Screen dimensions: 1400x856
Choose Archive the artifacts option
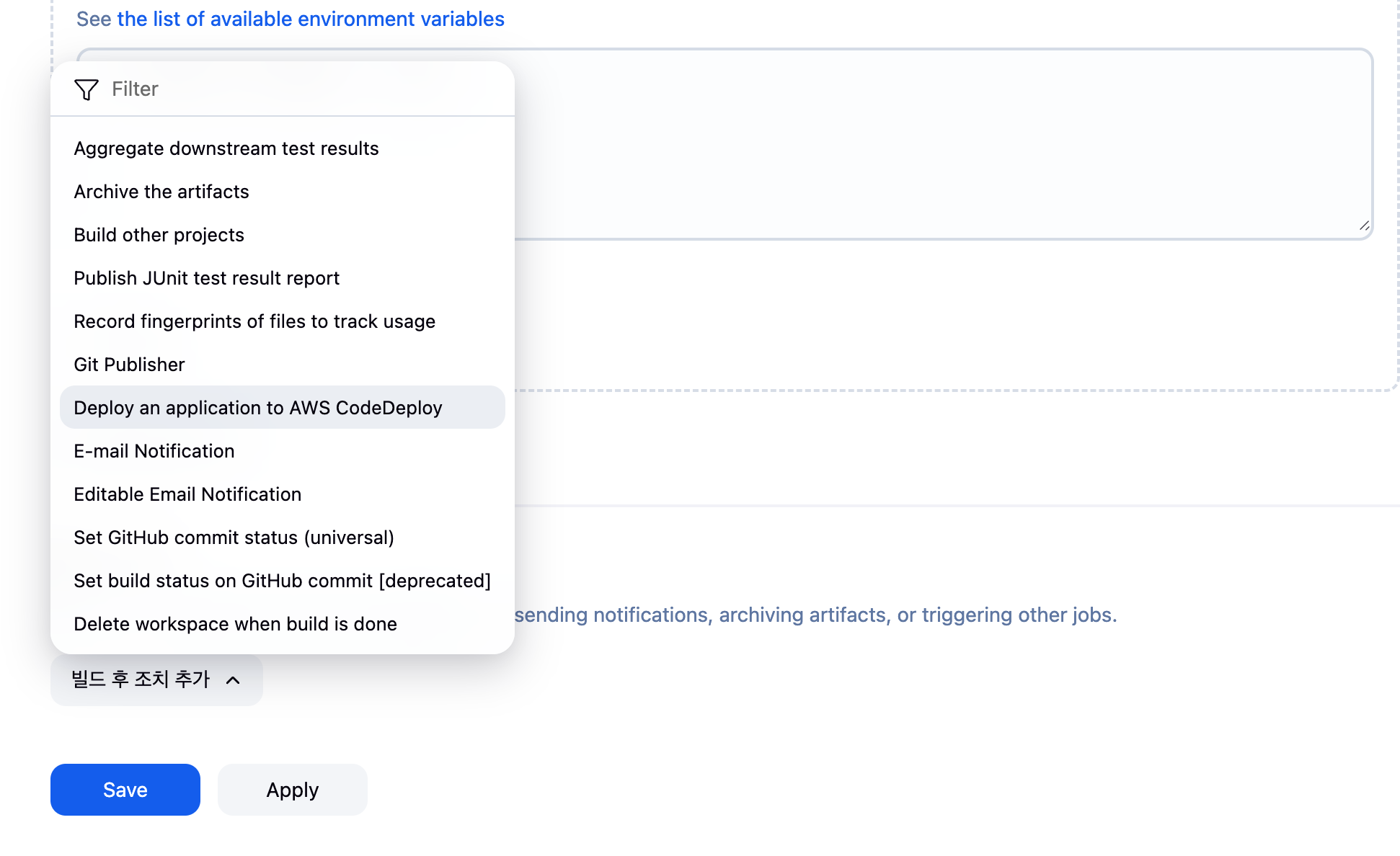click(161, 192)
